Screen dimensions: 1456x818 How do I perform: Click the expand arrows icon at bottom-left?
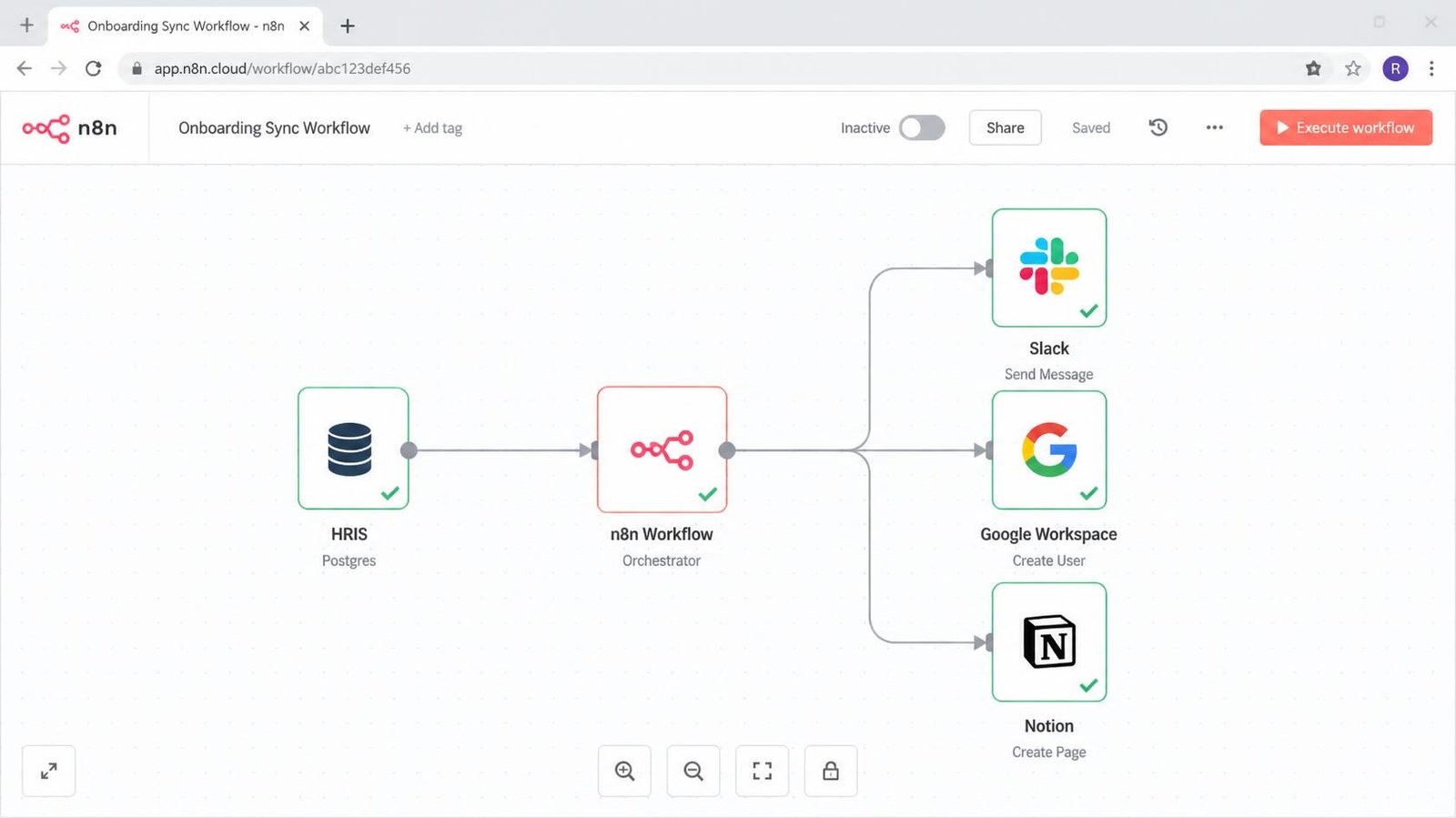49,771
